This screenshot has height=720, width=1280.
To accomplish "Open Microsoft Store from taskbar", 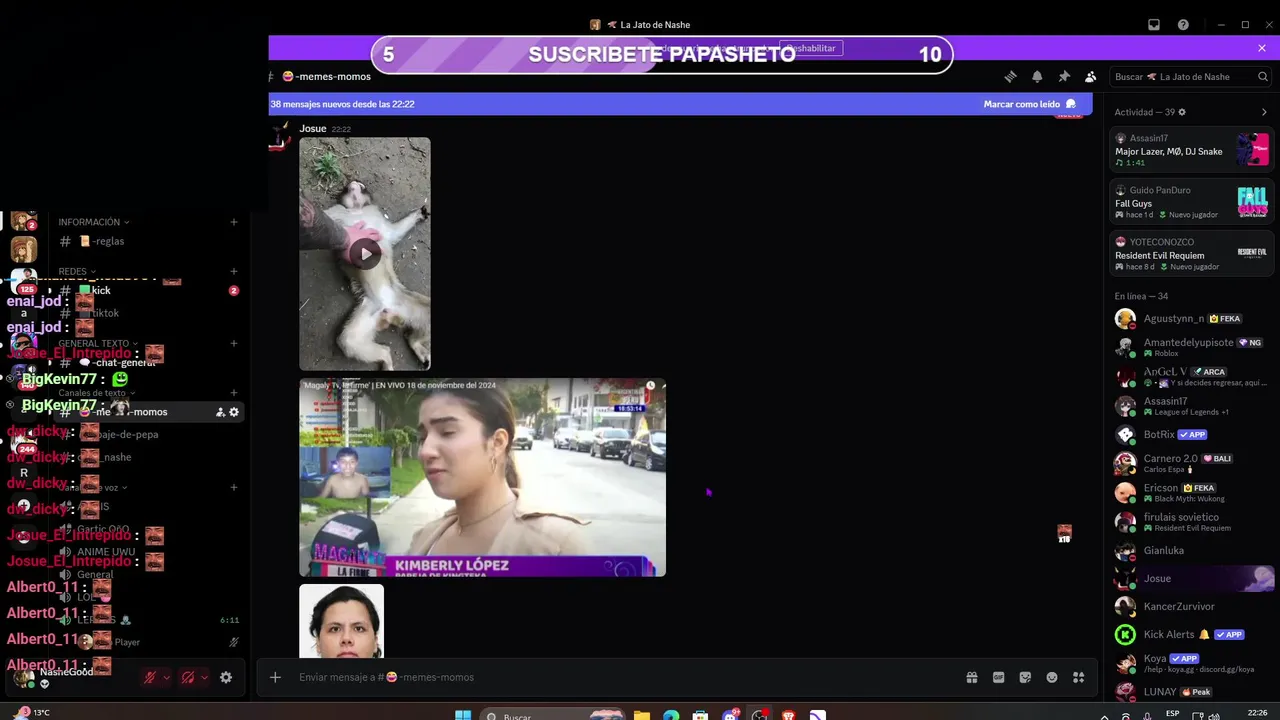I will coord(701,715).
